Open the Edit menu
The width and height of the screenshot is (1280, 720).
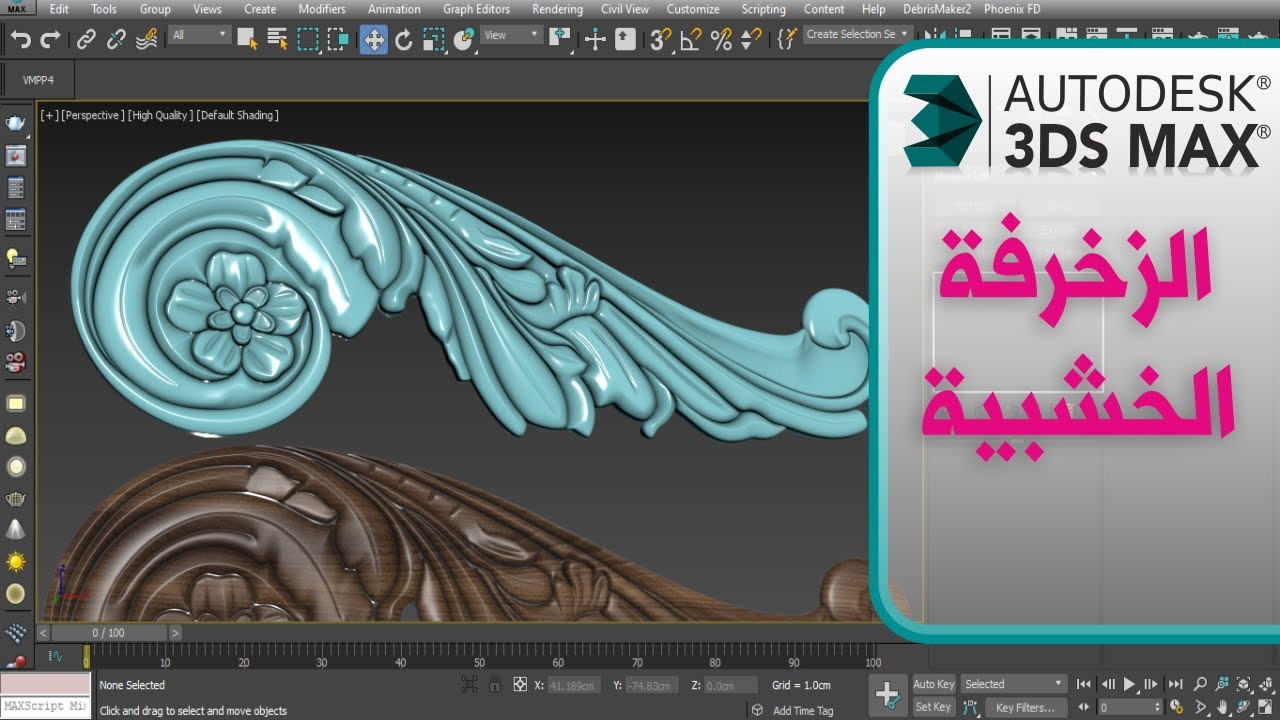[59, 9]
